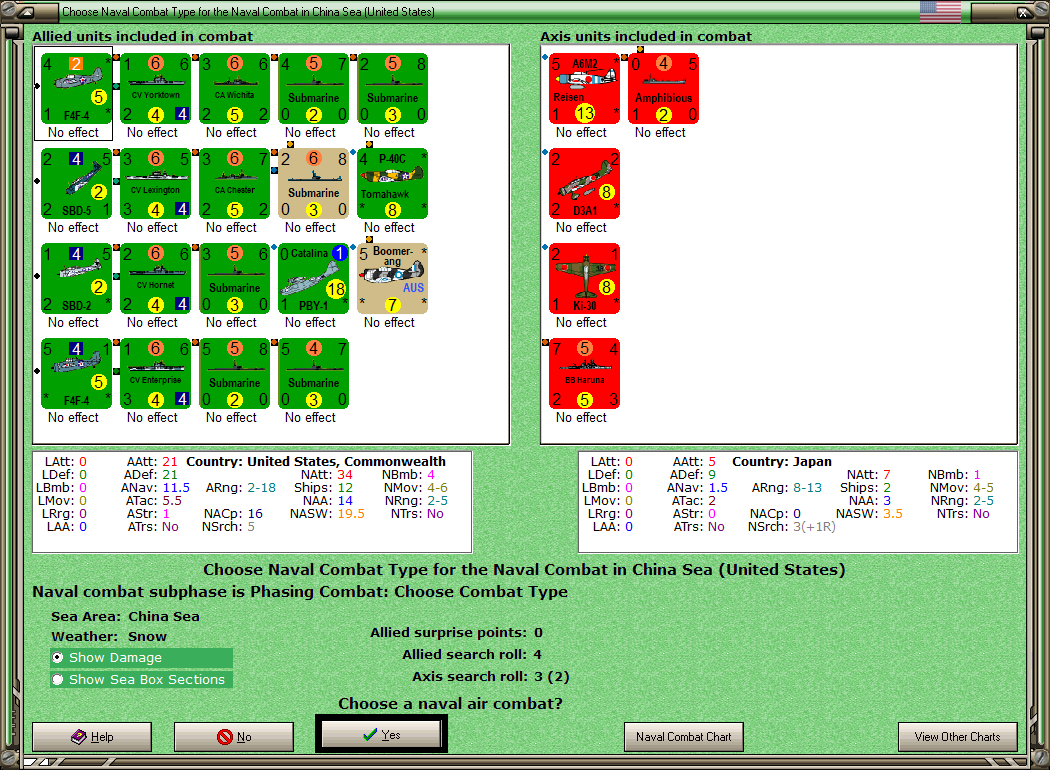Click the A6M2 Reisen Axis fighter
1050x770 pixels.
tap(584, 89)
